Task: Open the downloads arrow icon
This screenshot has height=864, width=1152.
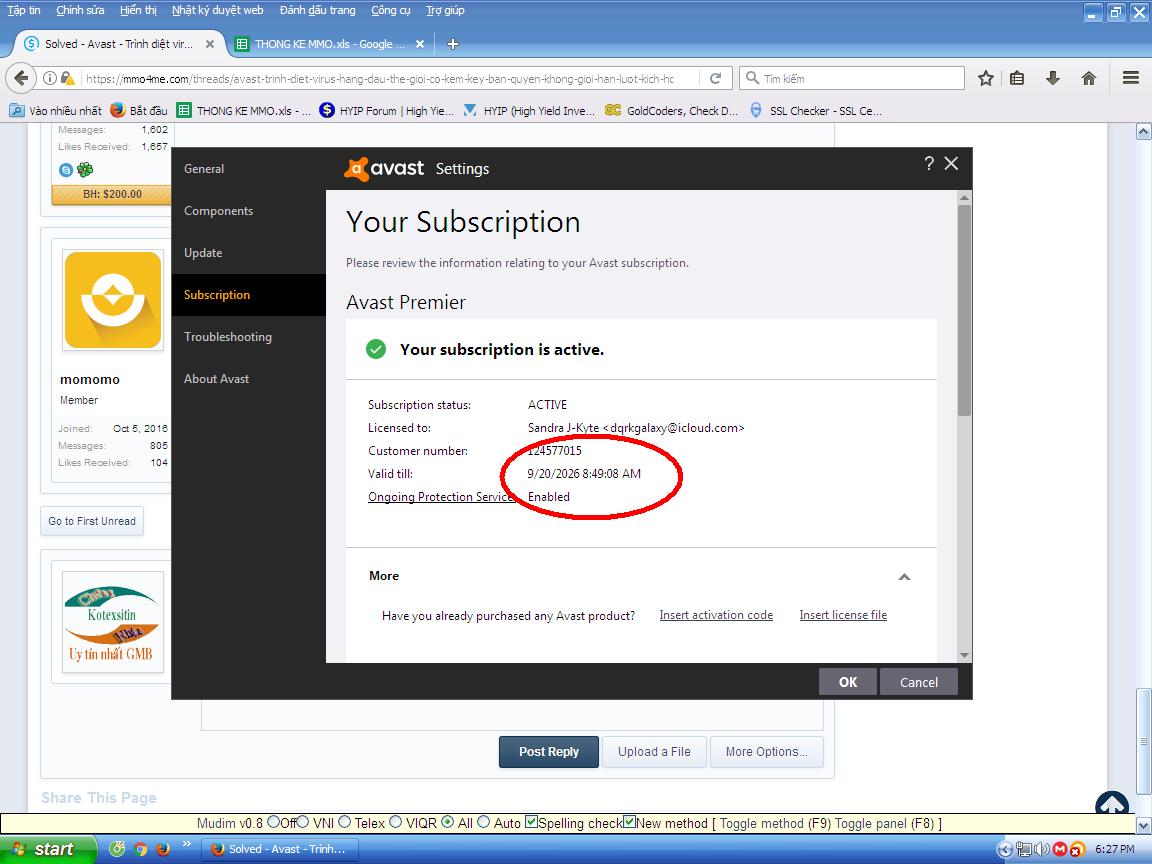Action: [x=1053, y=78]
